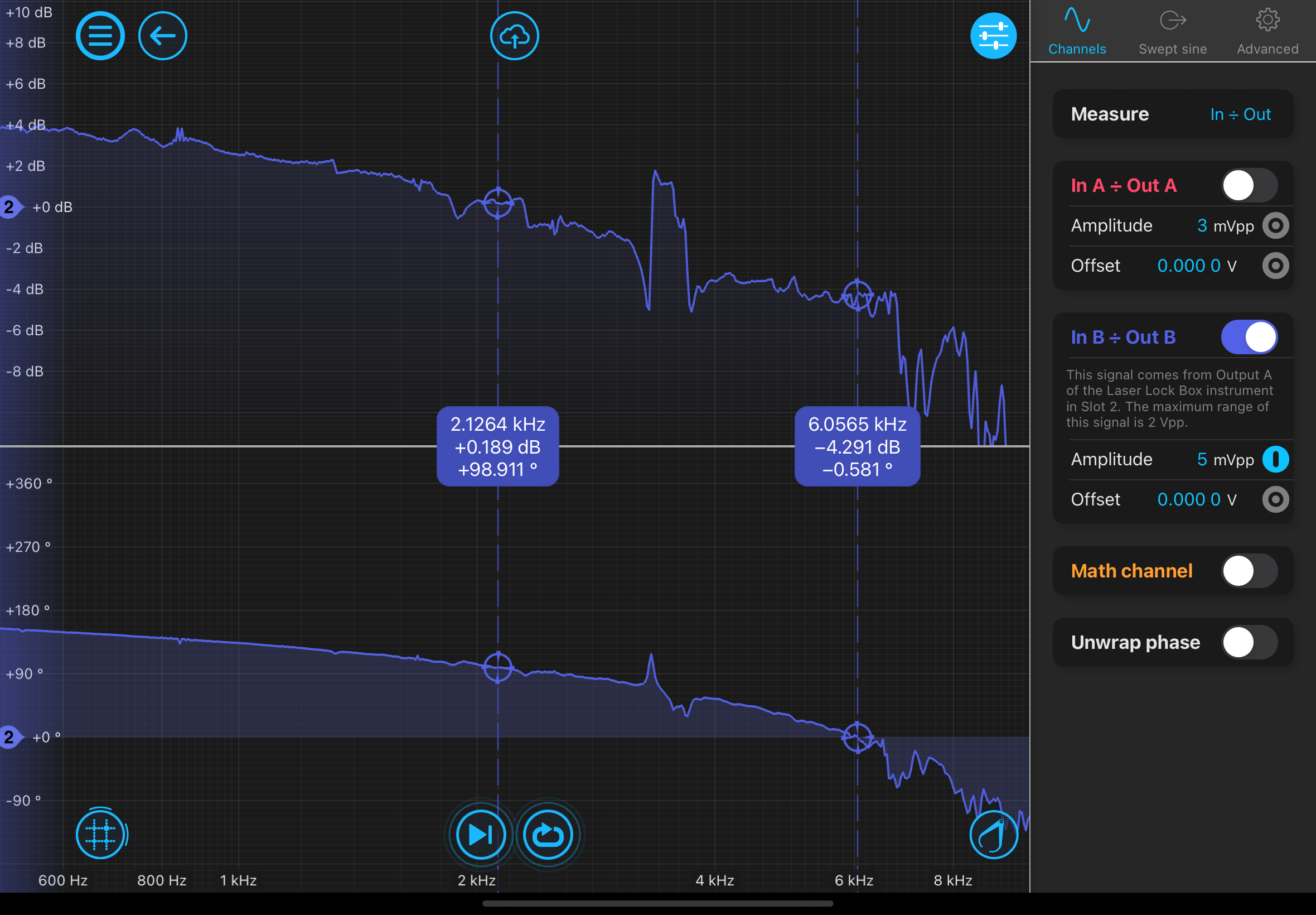This screenshot has width=1316, height=915.
Task: Tap the 6.0565 kHz cursor readout
Action: point(857,446)
